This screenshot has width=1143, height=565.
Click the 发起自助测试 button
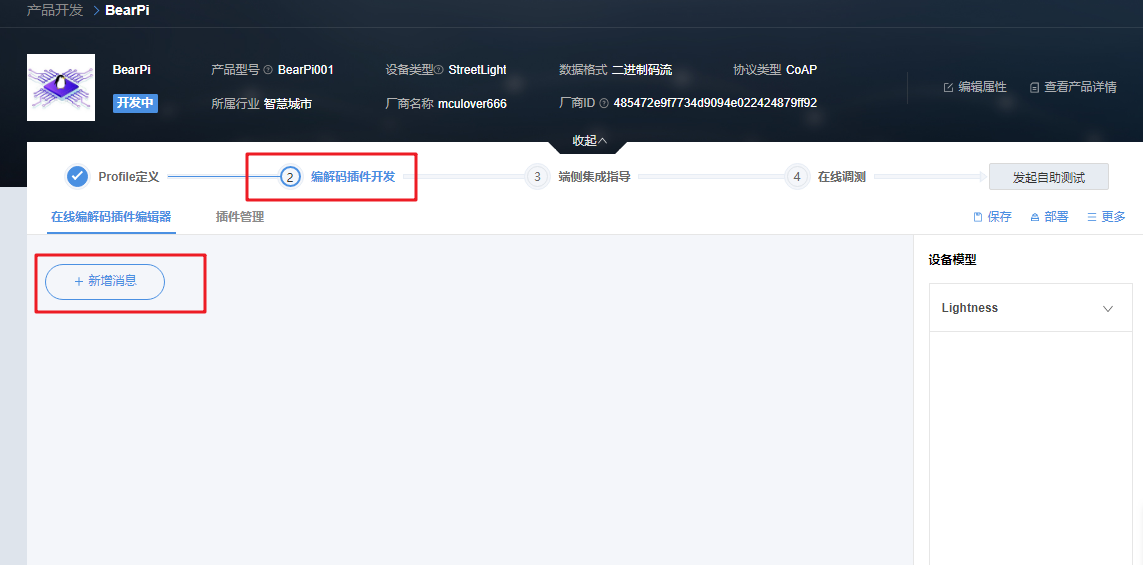pos(1048,177)
